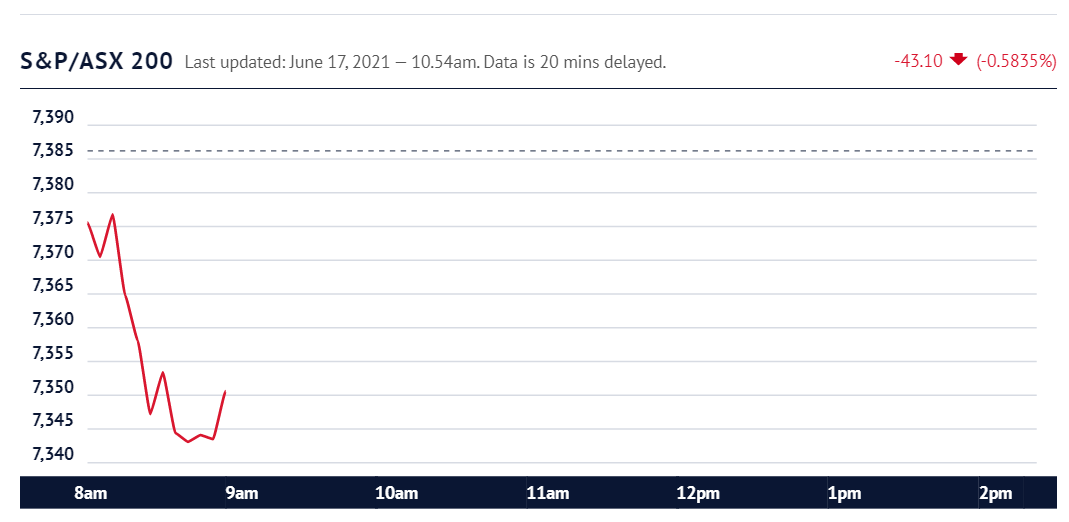Click the red line endpoint near 9am

(x=225, y=391)
